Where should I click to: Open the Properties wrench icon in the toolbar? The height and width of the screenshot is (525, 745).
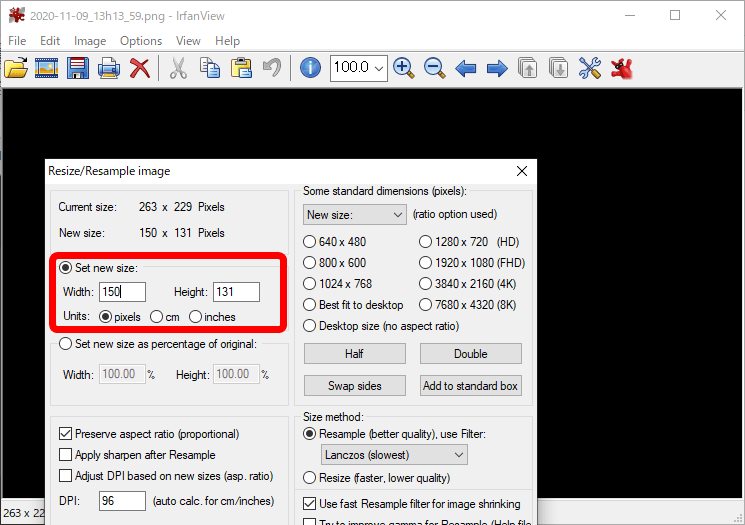[590, 68]
